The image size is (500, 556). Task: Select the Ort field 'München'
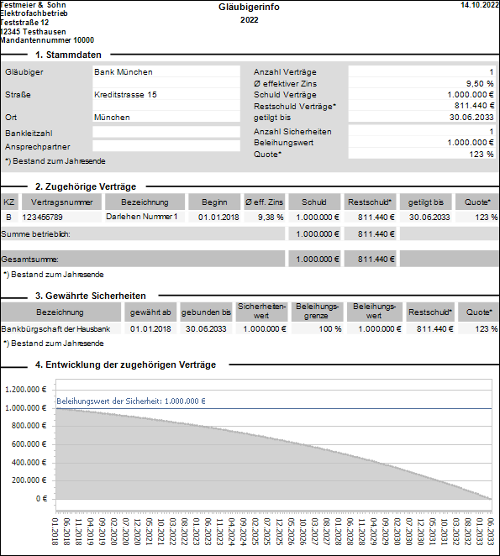click(x=166, y=117)
